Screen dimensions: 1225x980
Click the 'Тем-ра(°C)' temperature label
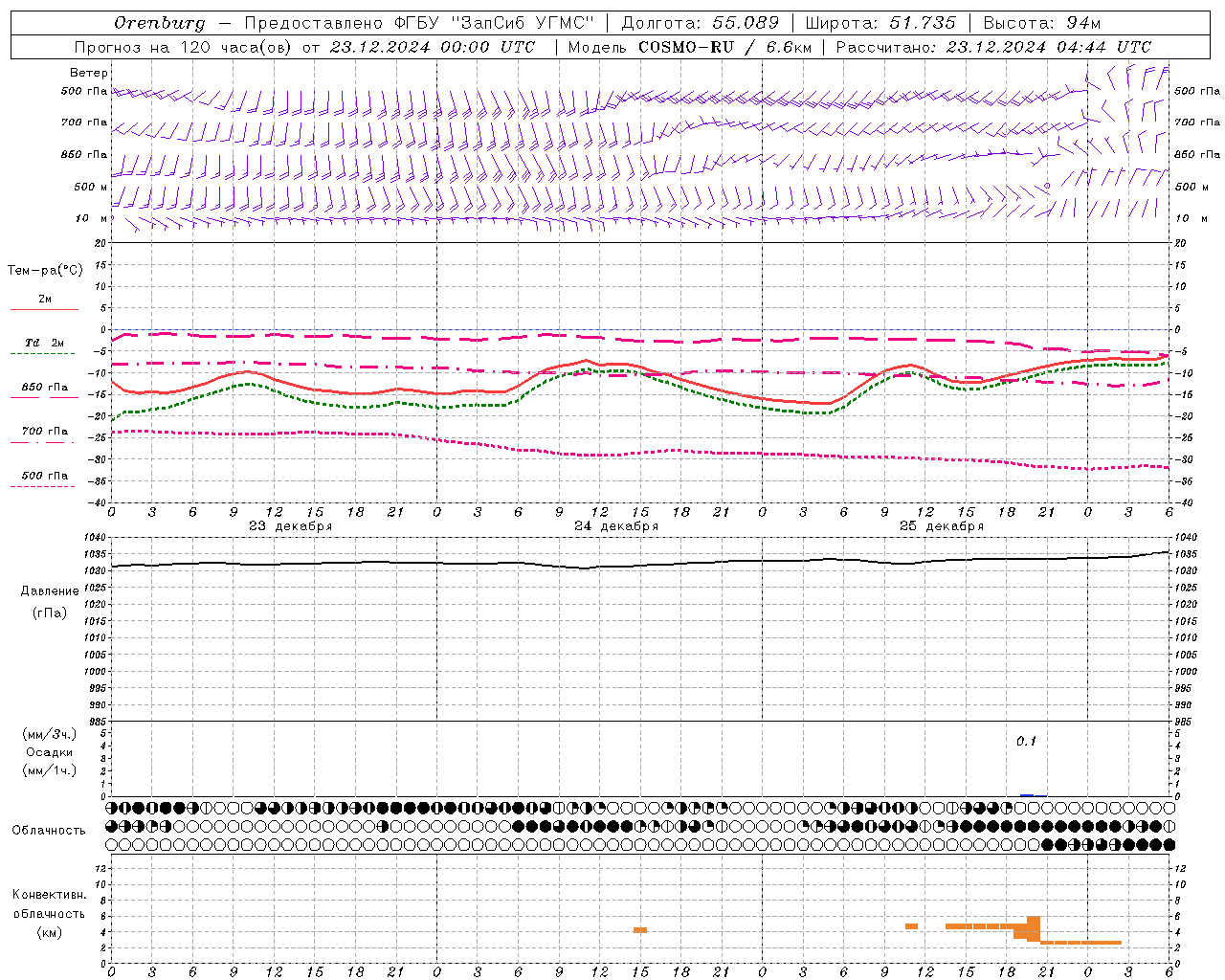pyautogui.click(x=45, y=271)
